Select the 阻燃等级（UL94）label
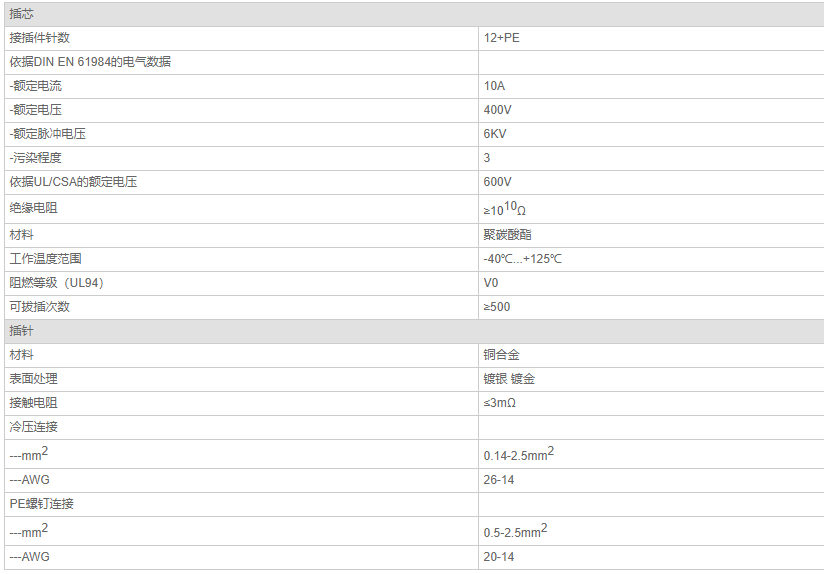 pos(56,283)
